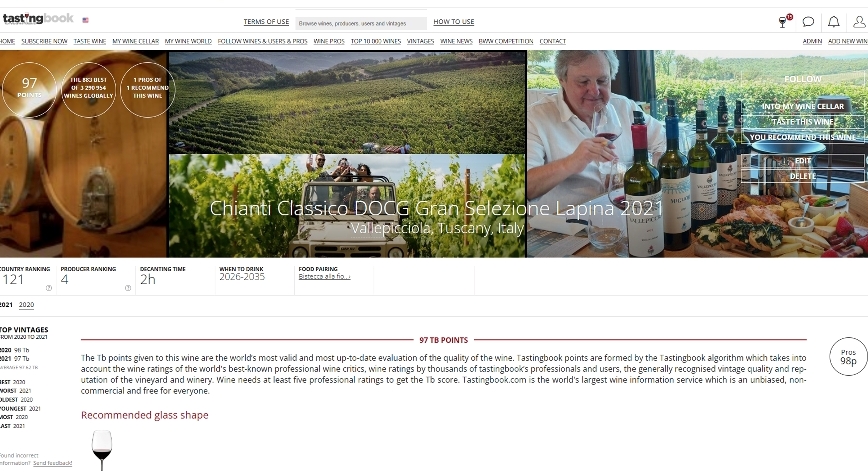868x472 pixels.
Task: Click the tastingbook logo
Action: tap(38, 19)
